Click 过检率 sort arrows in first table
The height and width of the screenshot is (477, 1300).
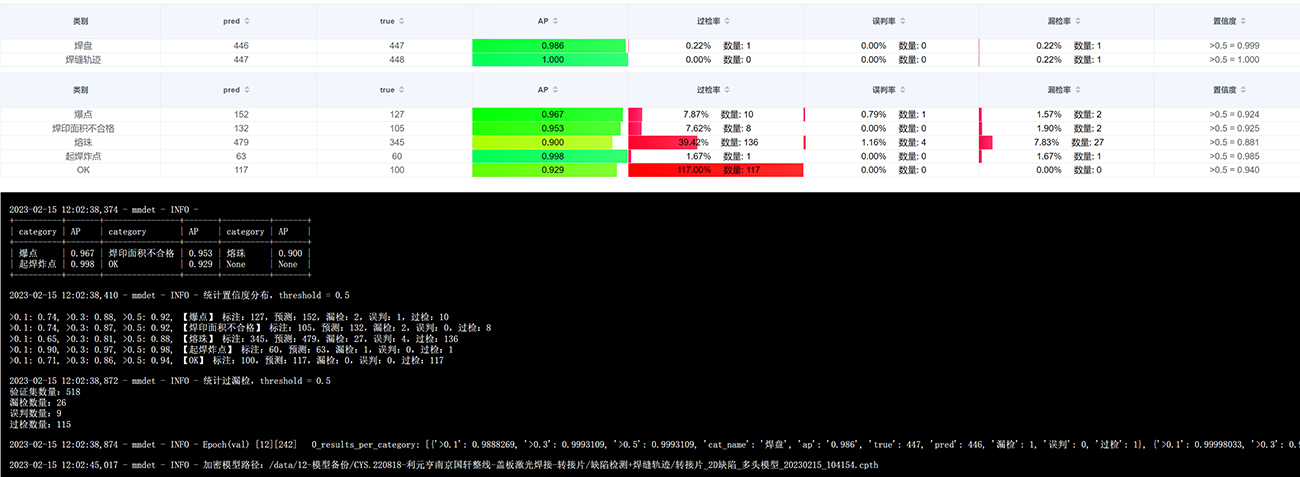[727, 21]
